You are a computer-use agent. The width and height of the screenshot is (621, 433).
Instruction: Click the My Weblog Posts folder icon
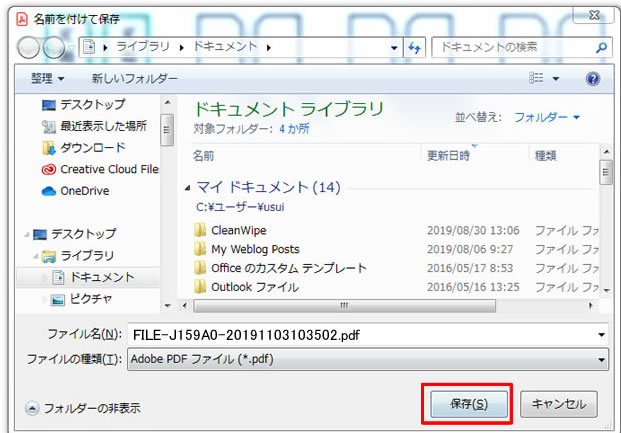(x=200, y=249)
